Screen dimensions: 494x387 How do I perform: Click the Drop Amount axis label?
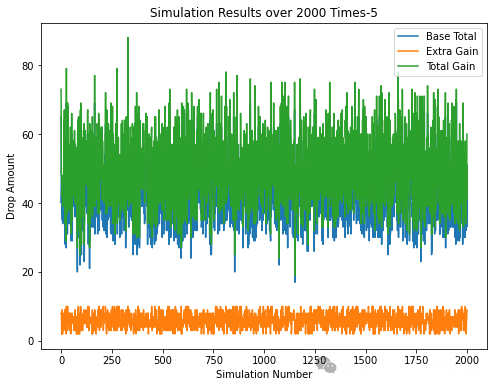pyautogui.click(x=10, y=187)
